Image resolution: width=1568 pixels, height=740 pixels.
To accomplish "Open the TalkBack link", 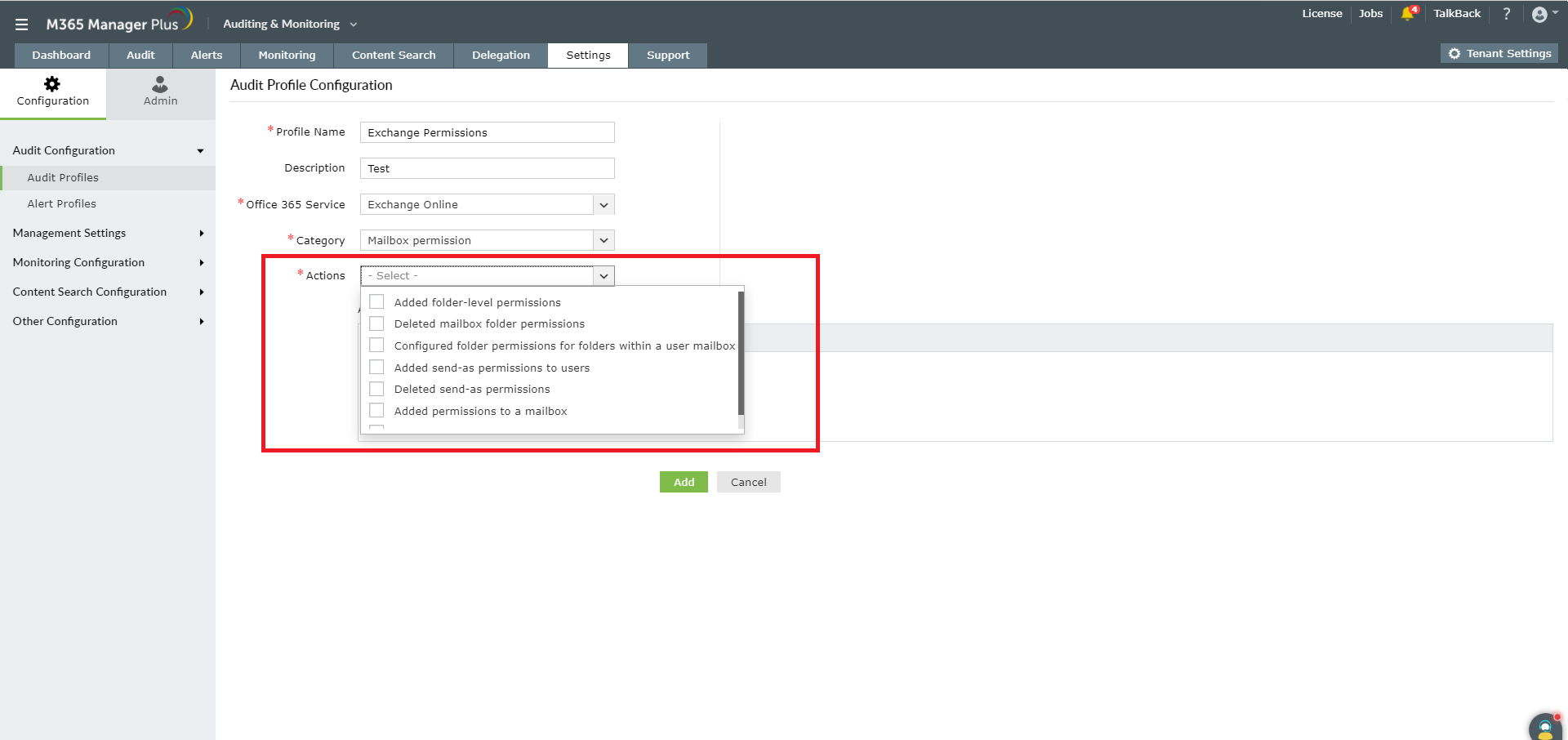I will [1457, 13].
